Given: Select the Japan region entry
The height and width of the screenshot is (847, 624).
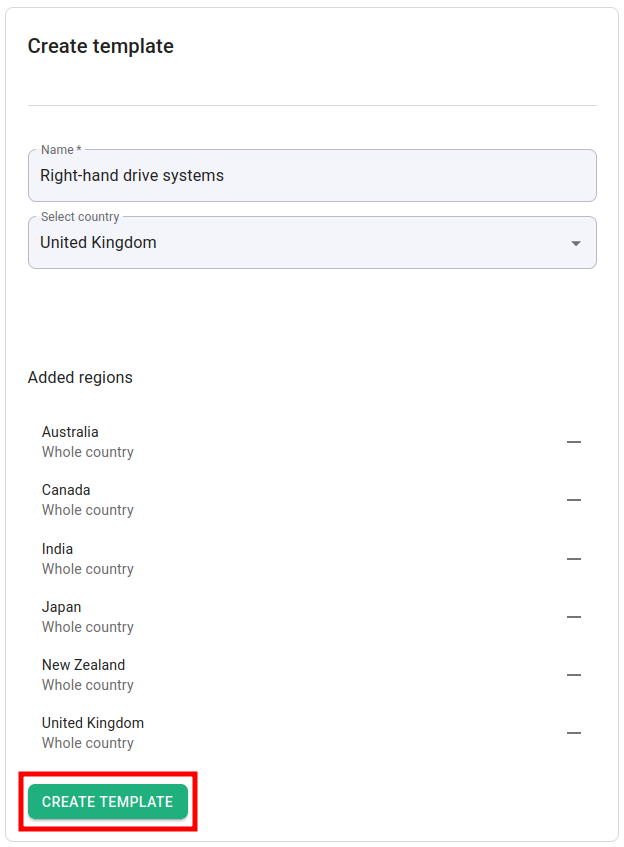Looking at the screenshot, I should click(x=61, y=607).
